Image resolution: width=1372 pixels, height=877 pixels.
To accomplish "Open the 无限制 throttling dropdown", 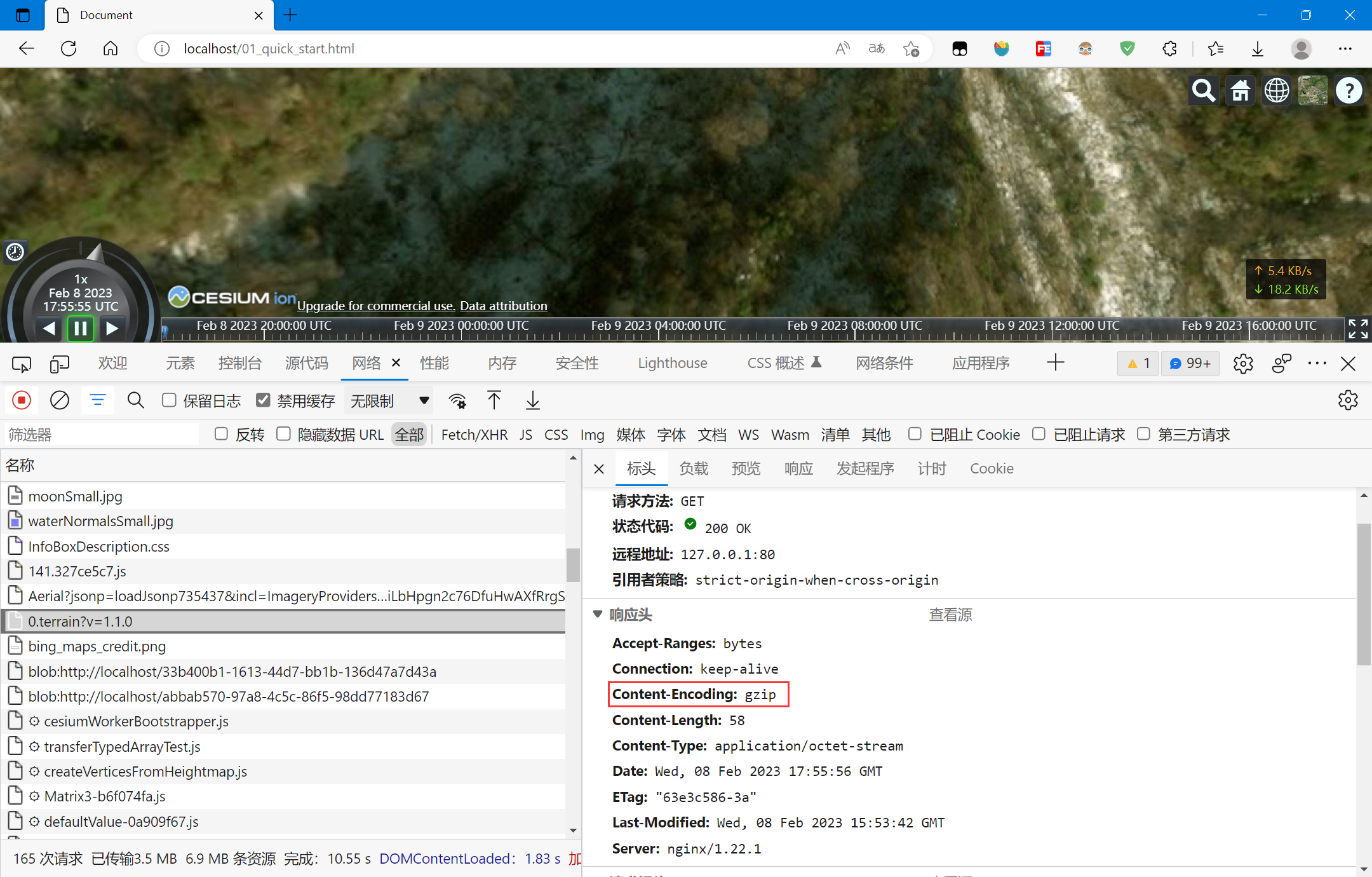I will pyautogui.click(x=389, y=401).
